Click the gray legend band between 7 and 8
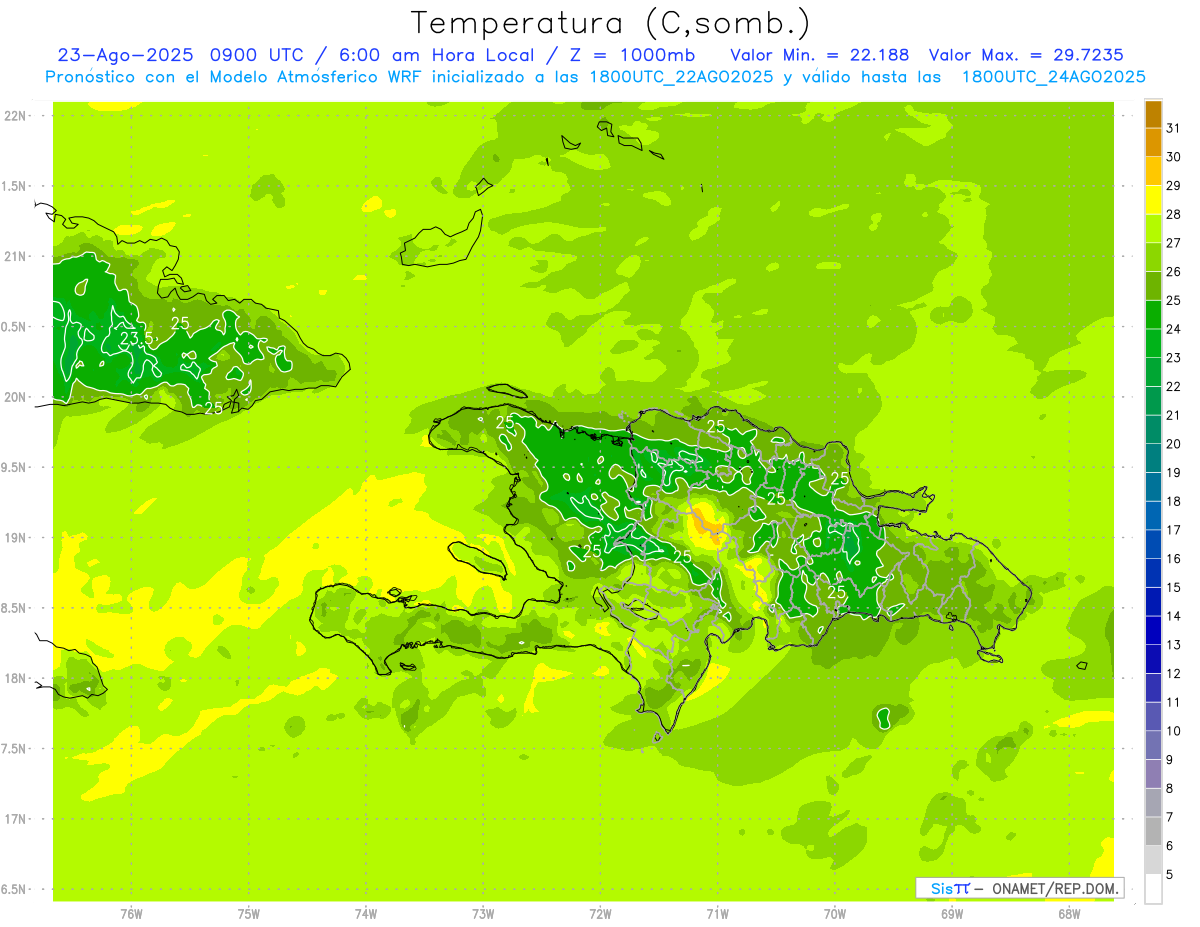This screenshot has width=1200, height=927. click(1153, 803)
